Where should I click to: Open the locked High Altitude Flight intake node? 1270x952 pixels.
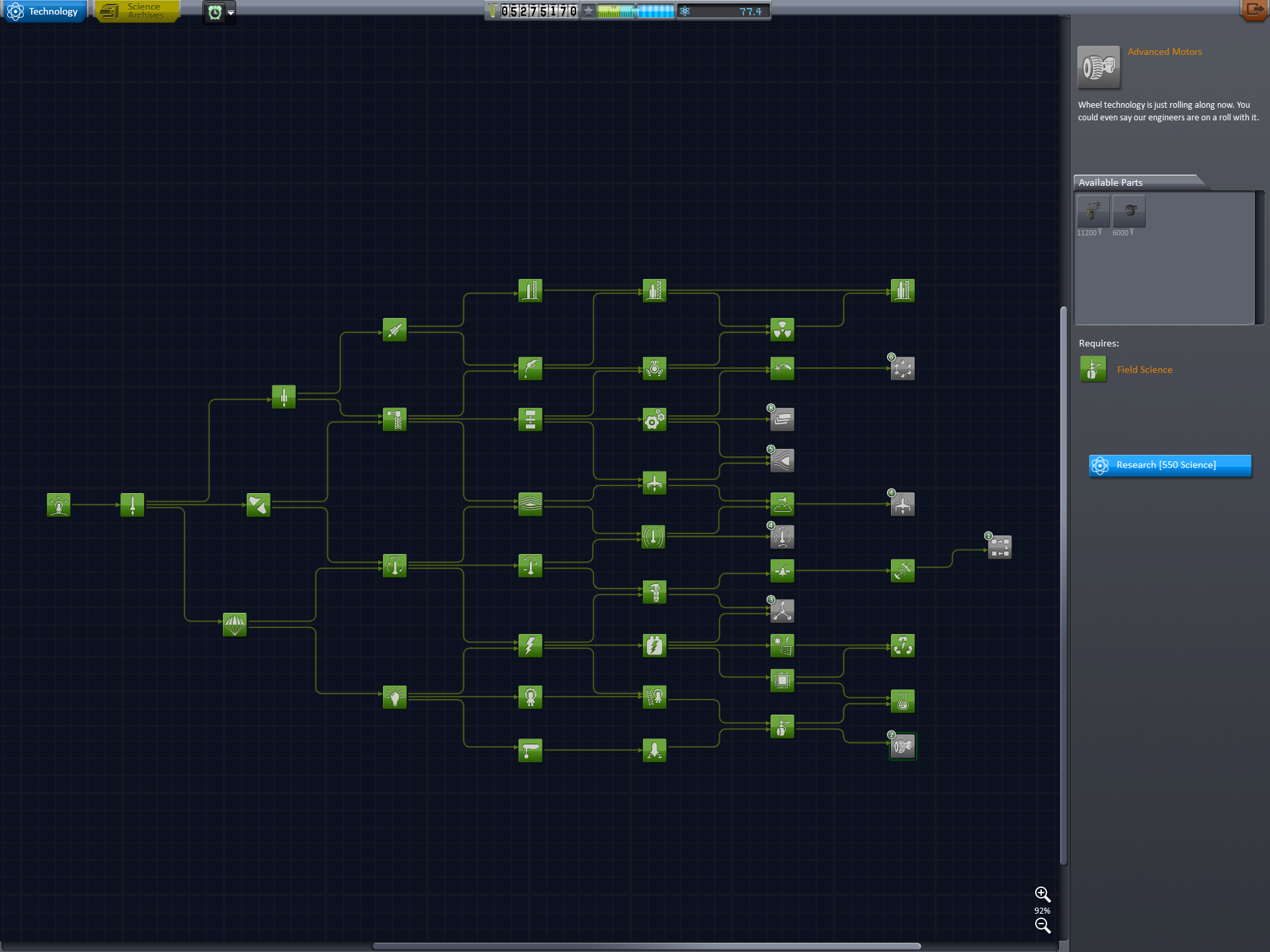point(783,461)
